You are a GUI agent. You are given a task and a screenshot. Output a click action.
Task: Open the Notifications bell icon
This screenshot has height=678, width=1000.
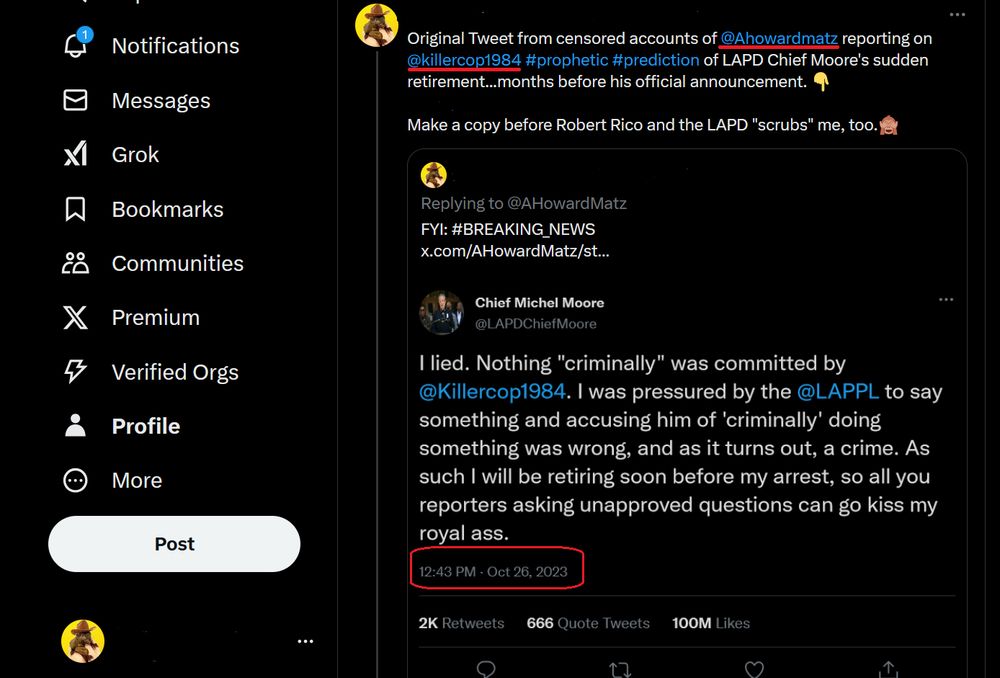(x=76, y=45)
